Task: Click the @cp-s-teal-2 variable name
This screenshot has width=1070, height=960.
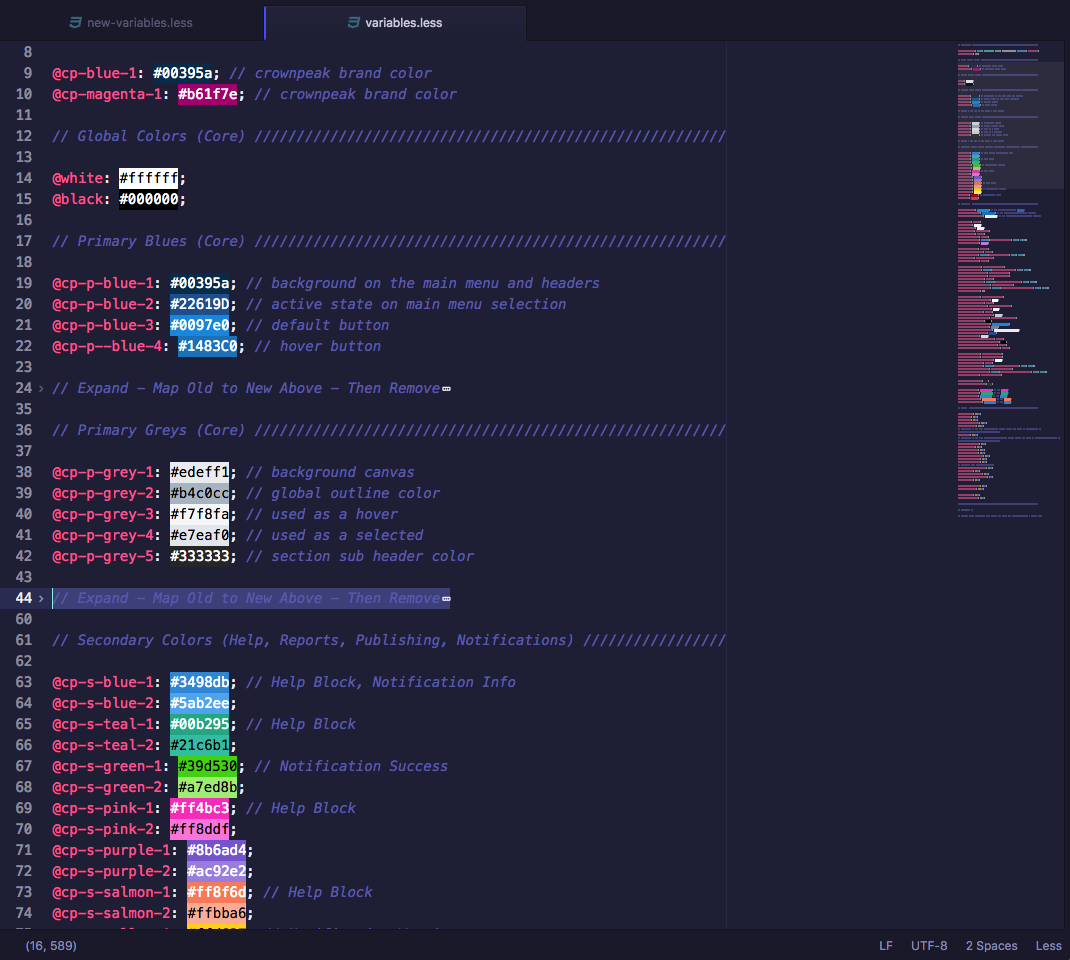Action: (x=103, y=745)
